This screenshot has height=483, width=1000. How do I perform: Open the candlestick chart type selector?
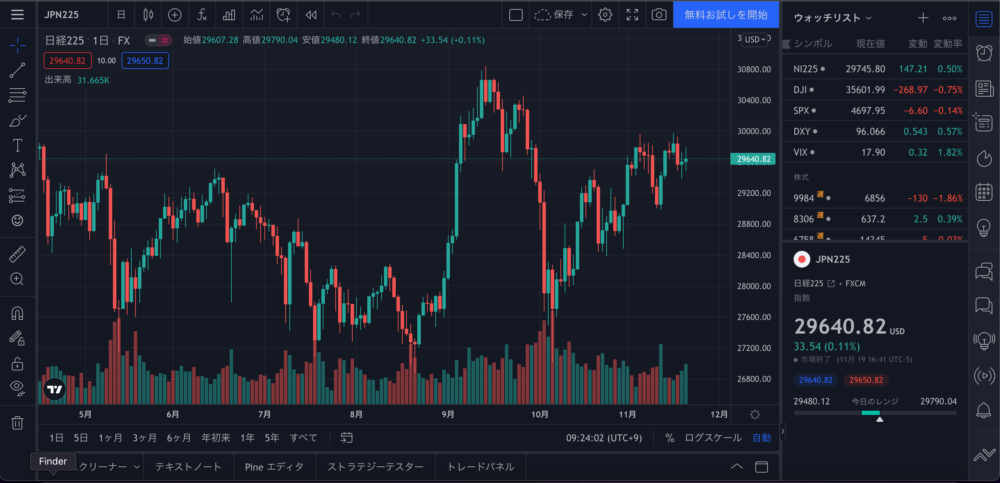tap(149, 14)
